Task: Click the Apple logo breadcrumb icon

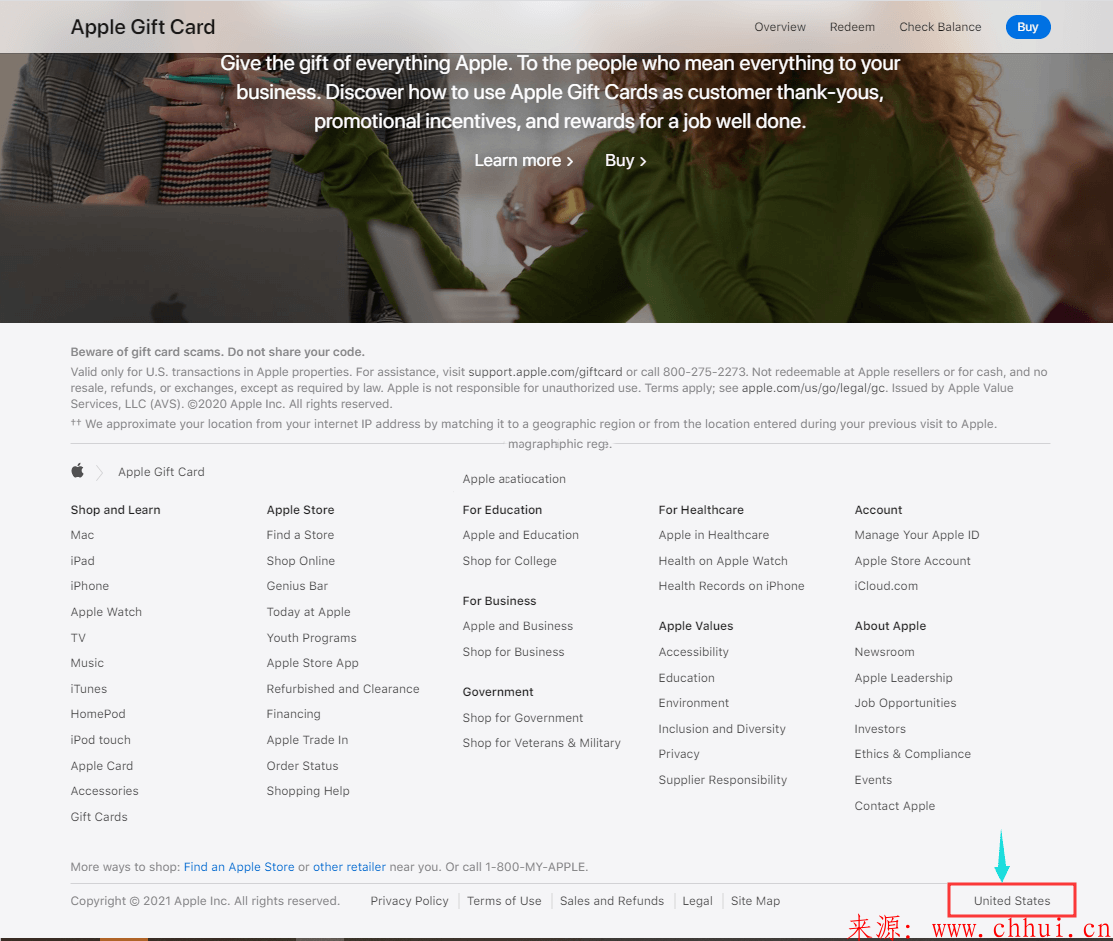Action: tap(77, 471)
